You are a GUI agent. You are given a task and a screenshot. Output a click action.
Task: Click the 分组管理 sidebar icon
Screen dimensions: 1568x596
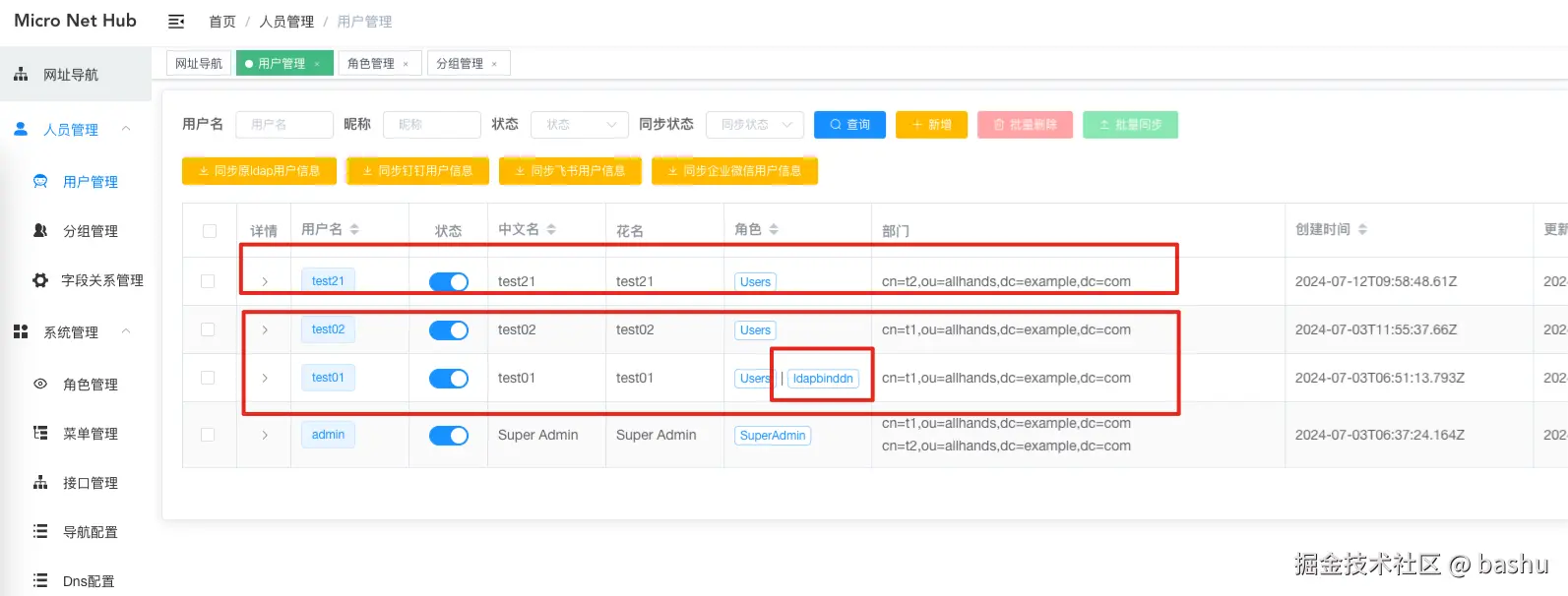40,230
